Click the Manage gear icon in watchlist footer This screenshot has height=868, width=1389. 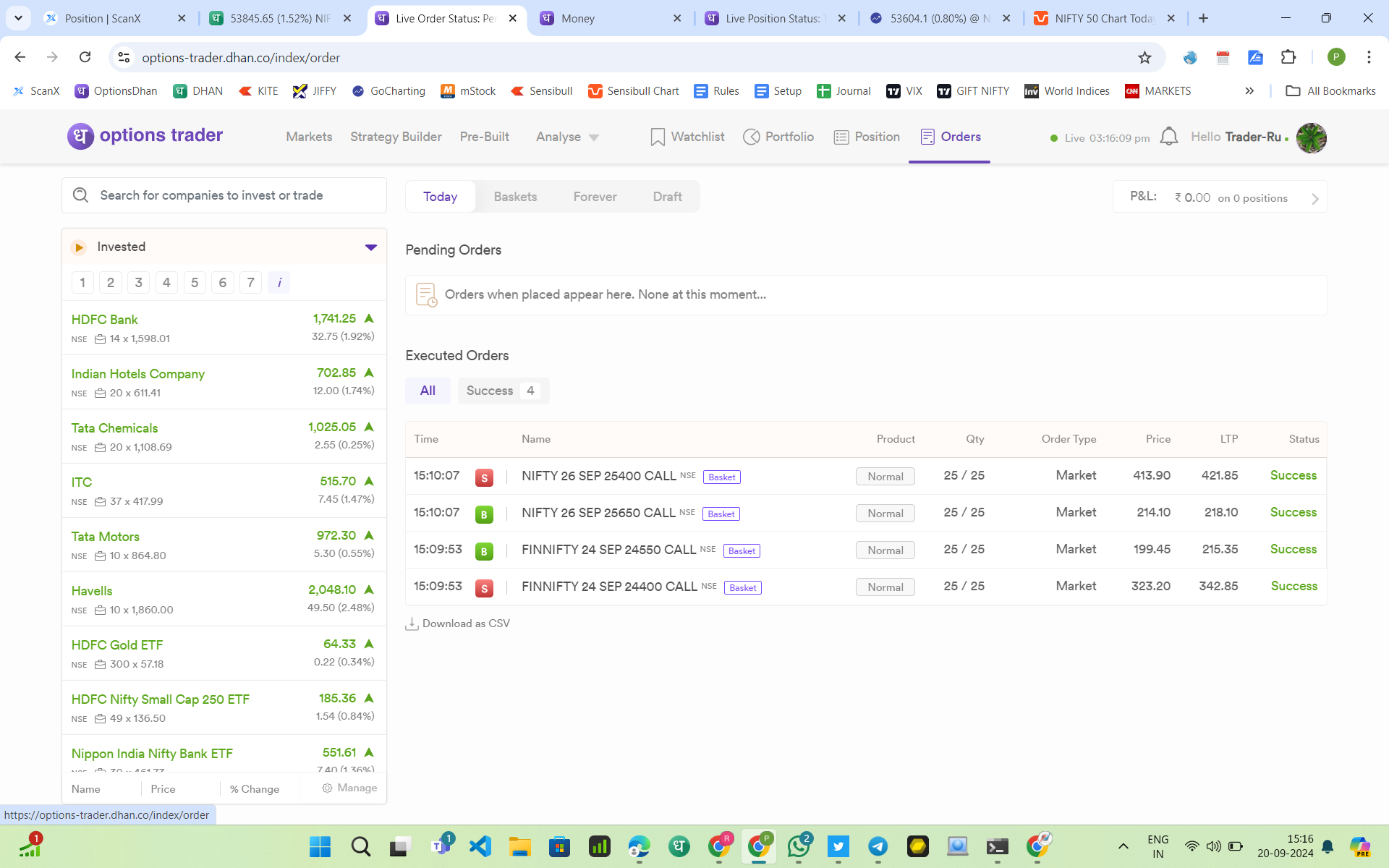[x=327, y=788]
